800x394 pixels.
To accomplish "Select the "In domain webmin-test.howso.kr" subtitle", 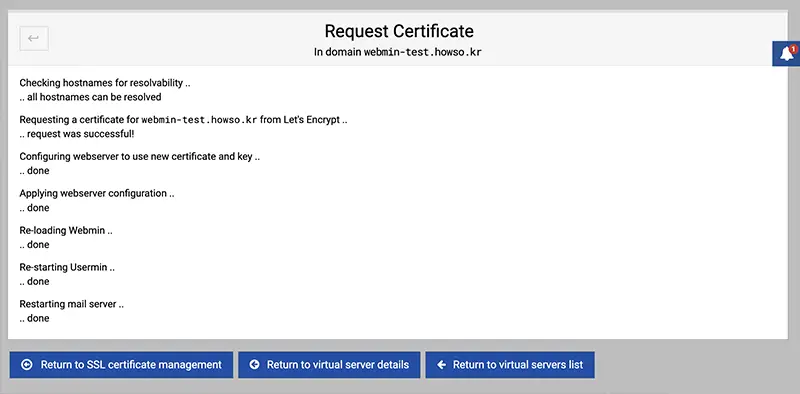I will 397,52.
